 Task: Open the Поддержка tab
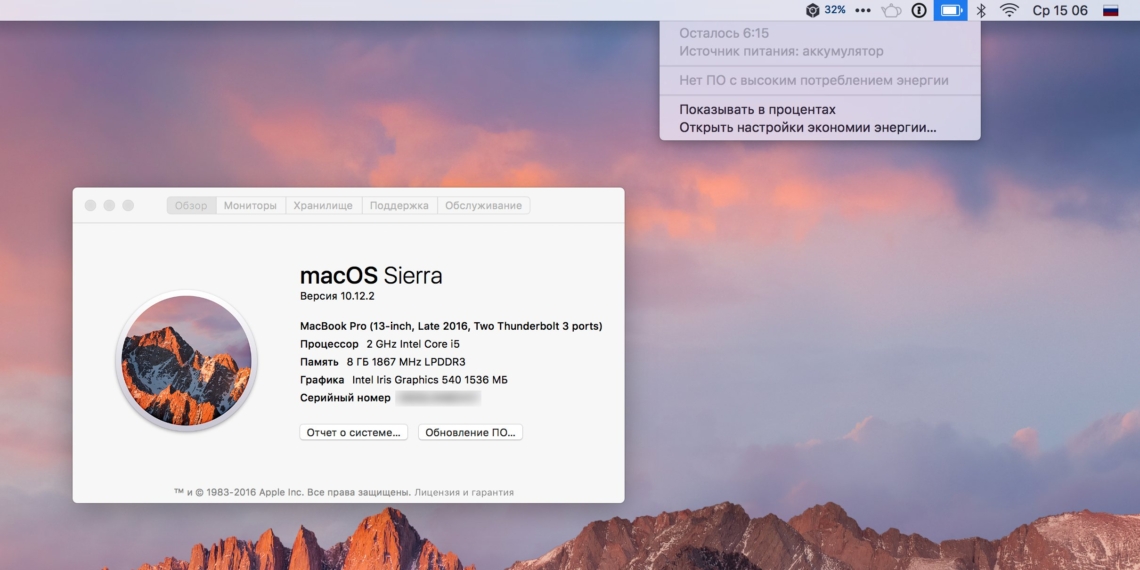399,205
